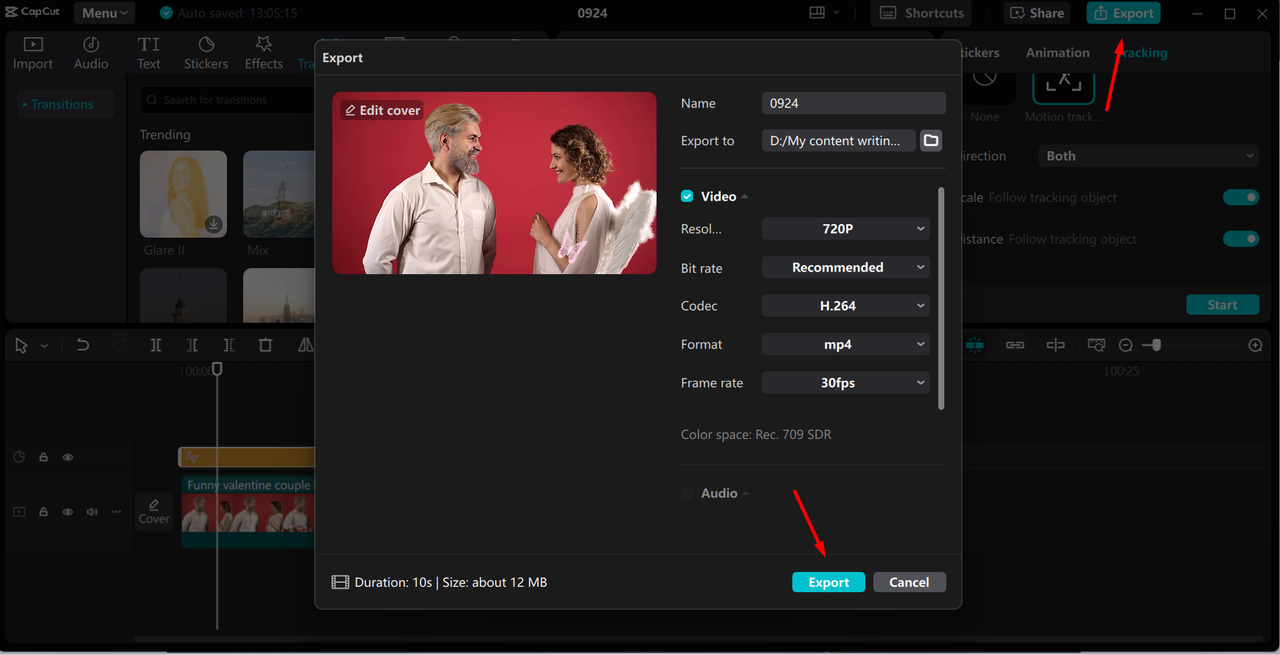Split the clip at the playhead
1280x655 pixels.
[x=156, y=345]
